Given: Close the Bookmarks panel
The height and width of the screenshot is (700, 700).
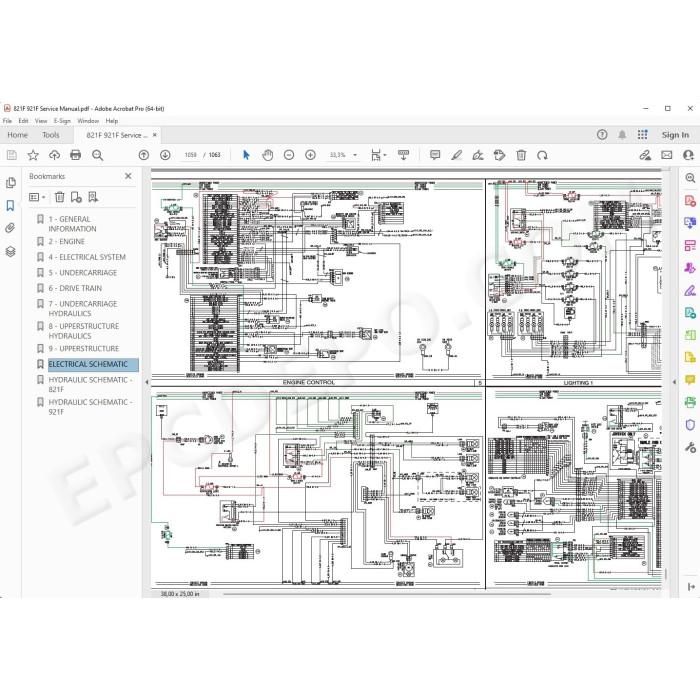Looking at the screenshot, I should [128, 176].
